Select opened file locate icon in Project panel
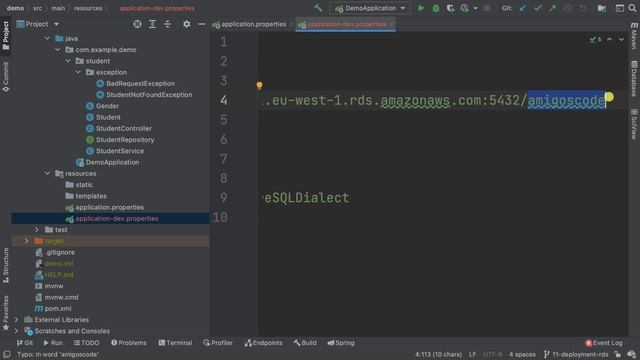 pos(137,24)
